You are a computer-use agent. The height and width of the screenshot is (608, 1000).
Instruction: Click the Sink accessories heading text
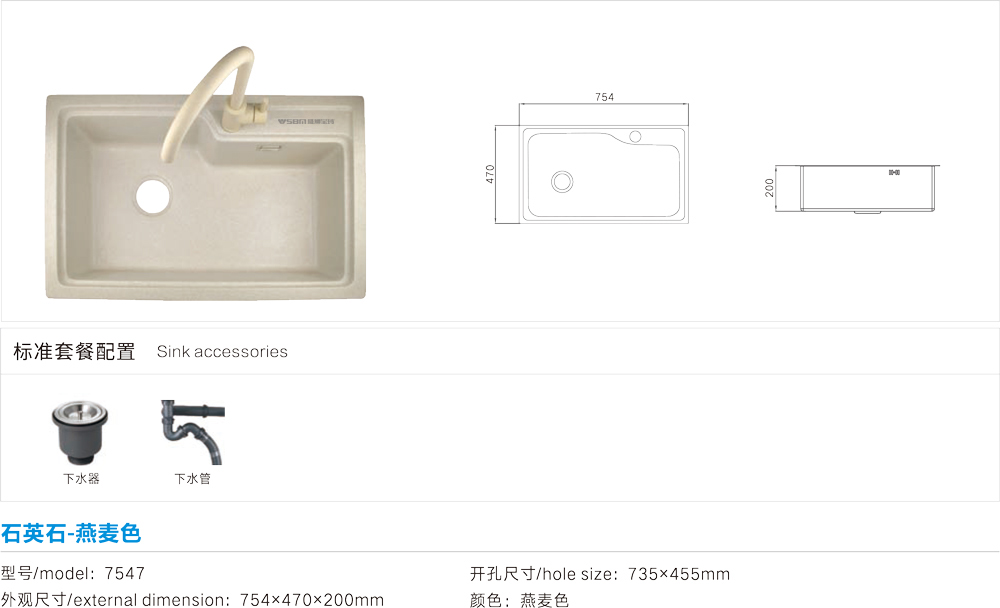click(222, 352)
